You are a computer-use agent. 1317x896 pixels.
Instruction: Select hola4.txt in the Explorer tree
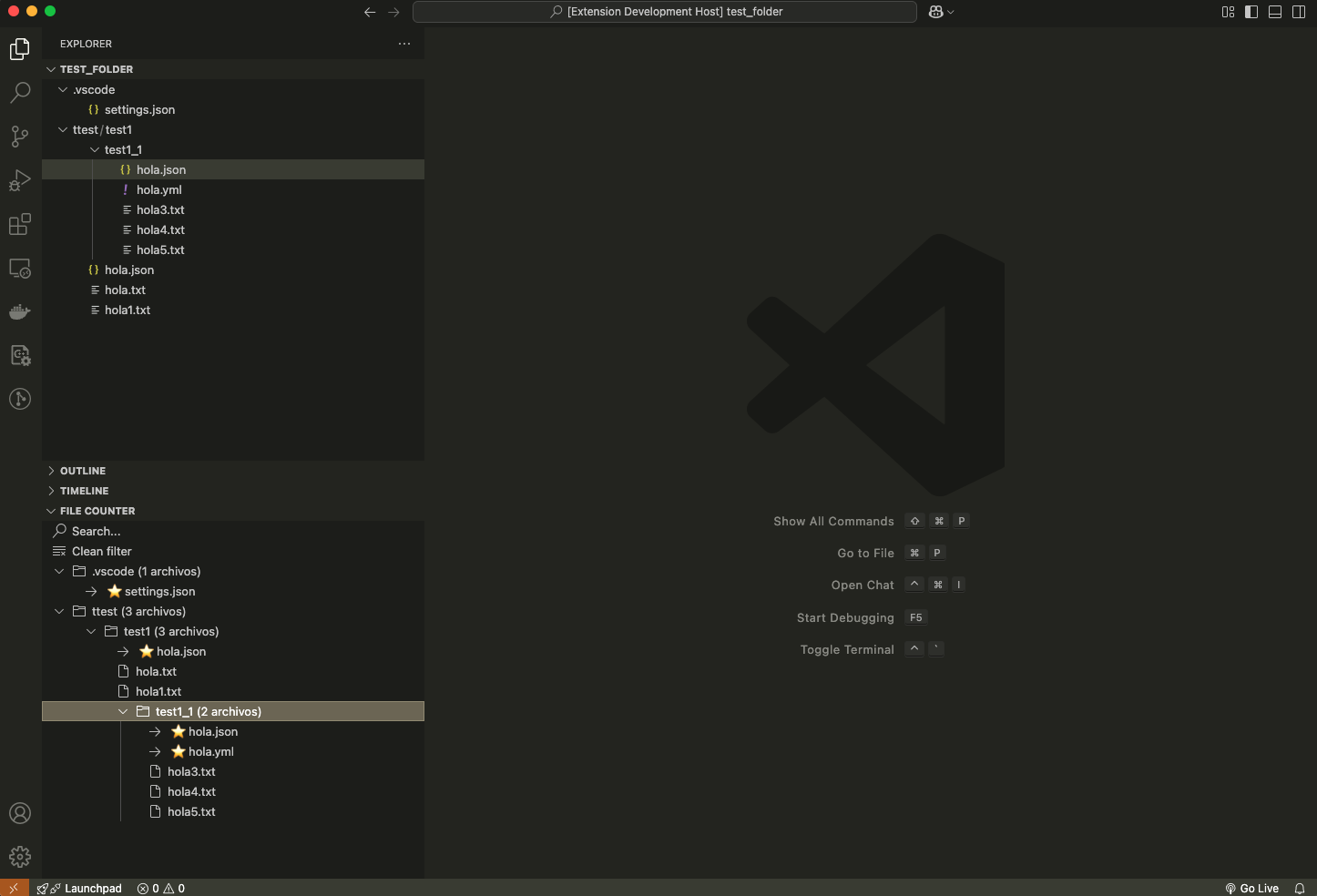click(x=233, y=229)
